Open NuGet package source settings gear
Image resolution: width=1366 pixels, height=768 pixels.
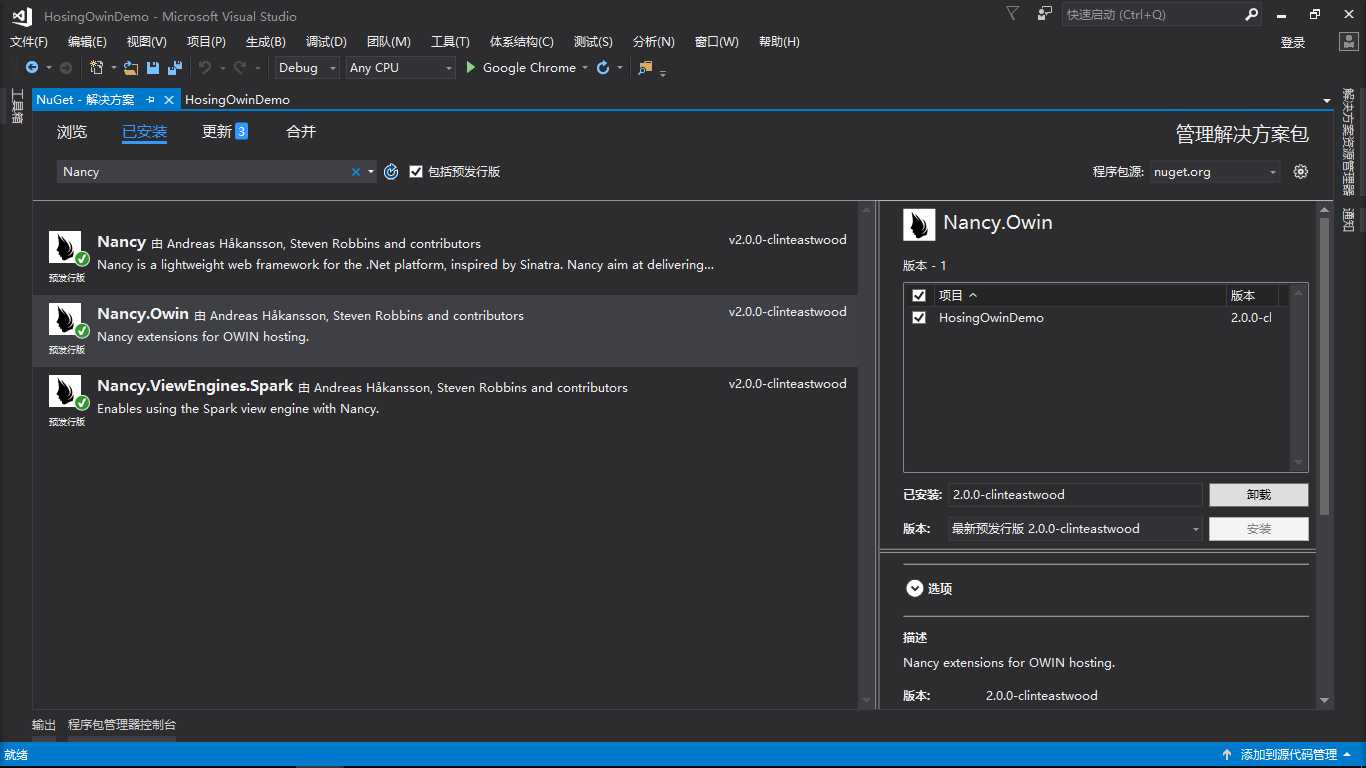click(1300, 171)
